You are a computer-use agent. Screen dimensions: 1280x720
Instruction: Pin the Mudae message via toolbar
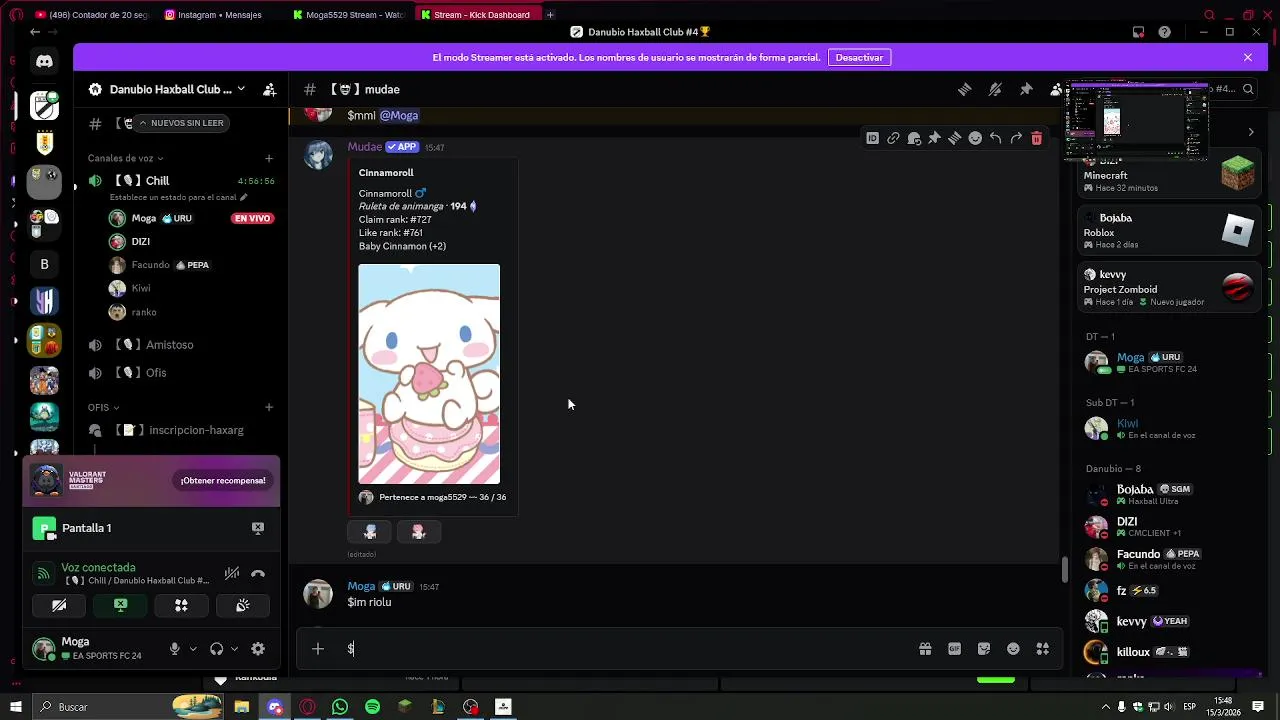coord(934,139)
